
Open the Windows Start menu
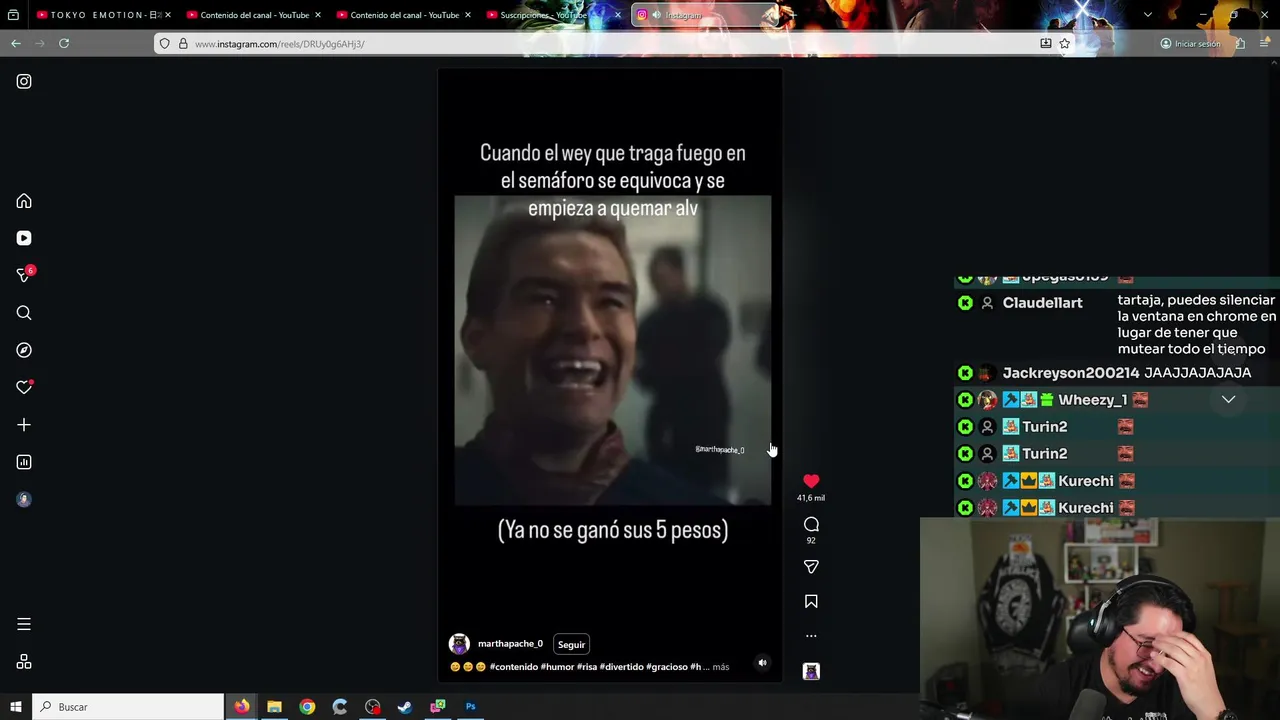(x=16, y=707)
